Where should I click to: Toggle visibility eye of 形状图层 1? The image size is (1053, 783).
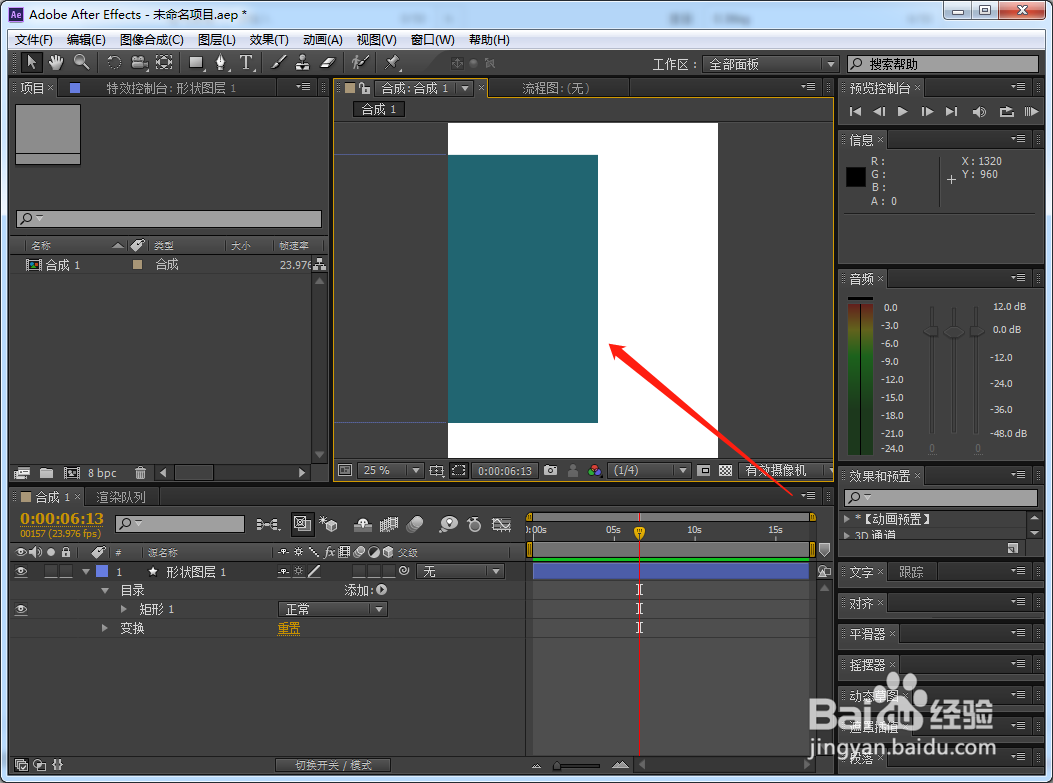click(21, 571)
